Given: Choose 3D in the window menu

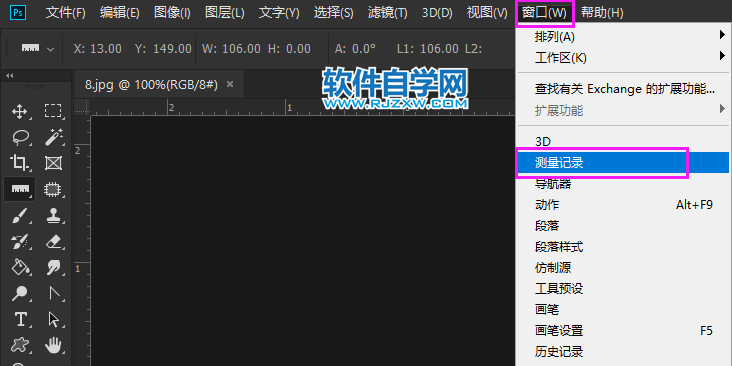Looking at the screenshot, I should [x=624, y=141].
